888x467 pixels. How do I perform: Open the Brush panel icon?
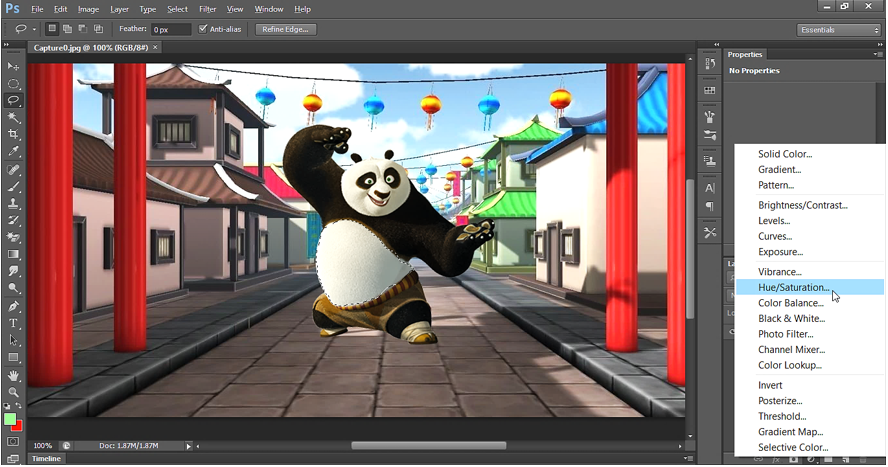(710, 117)
